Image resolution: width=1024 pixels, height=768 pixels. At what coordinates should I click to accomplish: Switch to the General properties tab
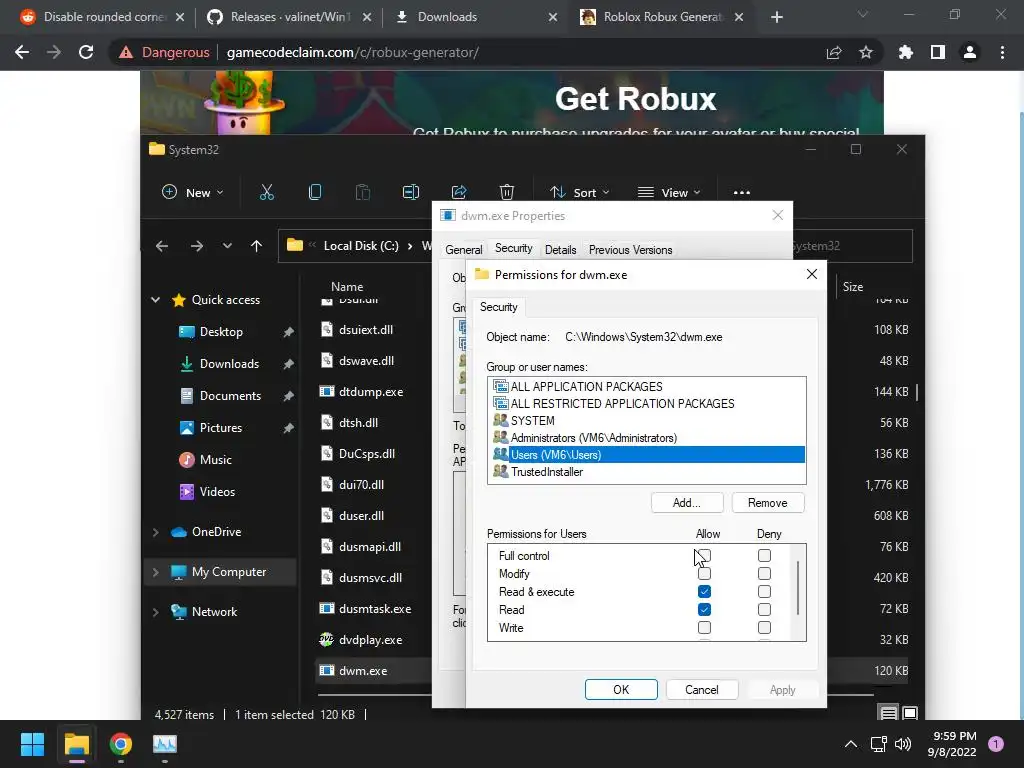[464, 250]
